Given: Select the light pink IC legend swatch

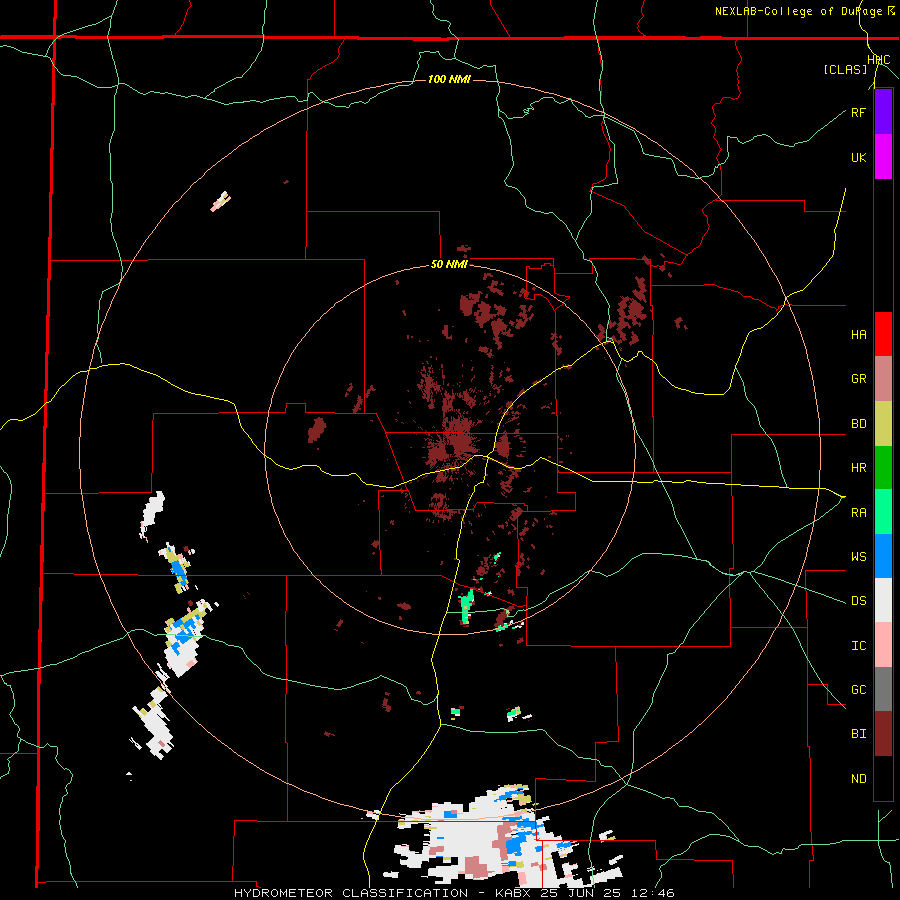Looking at the screenshot, I should coord(883,645).
